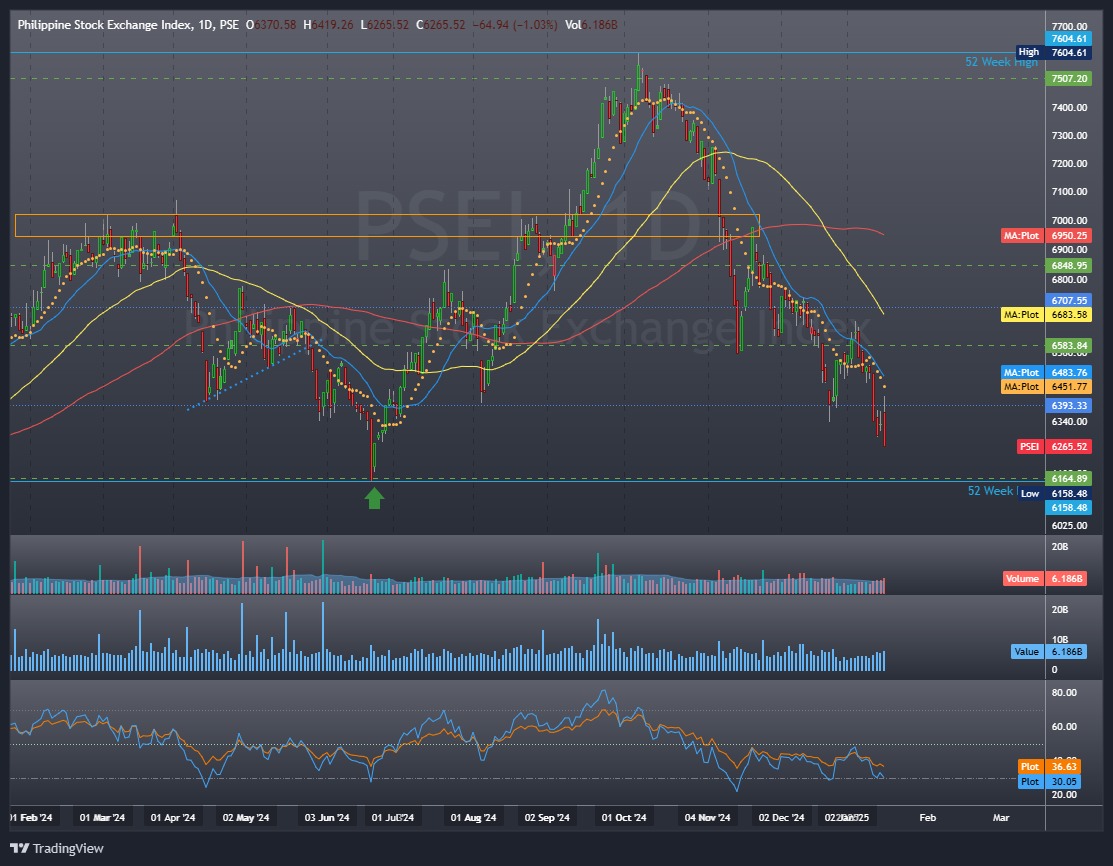Click the green arrow marker below the June low
Screen dimensions: 1113x866
pos(374,498)
